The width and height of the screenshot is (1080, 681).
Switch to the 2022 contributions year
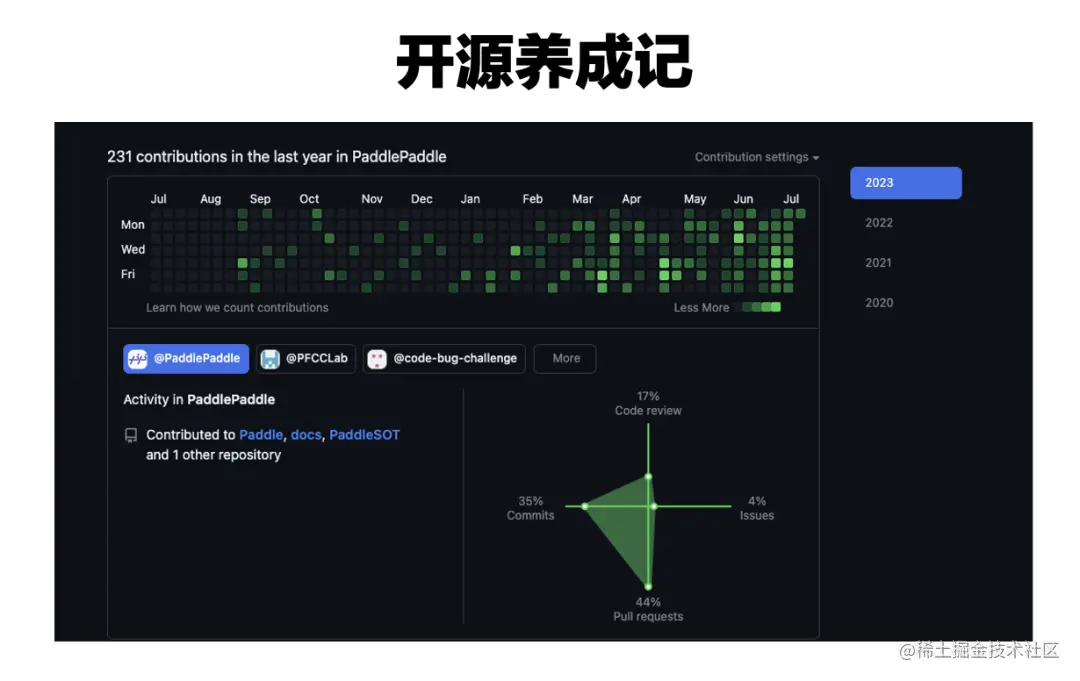point(879,222)
